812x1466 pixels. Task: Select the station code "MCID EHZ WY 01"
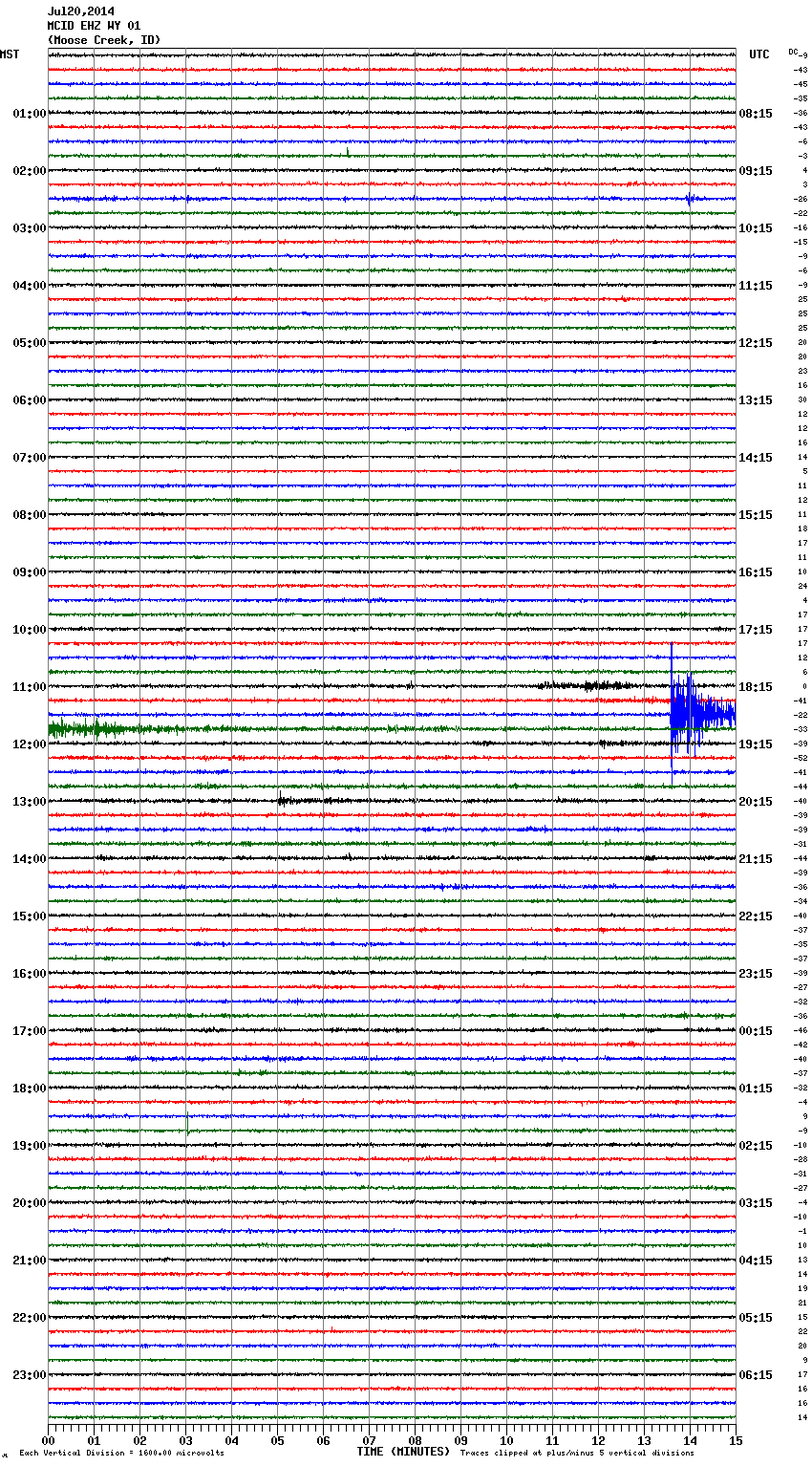tap(94, 26)
